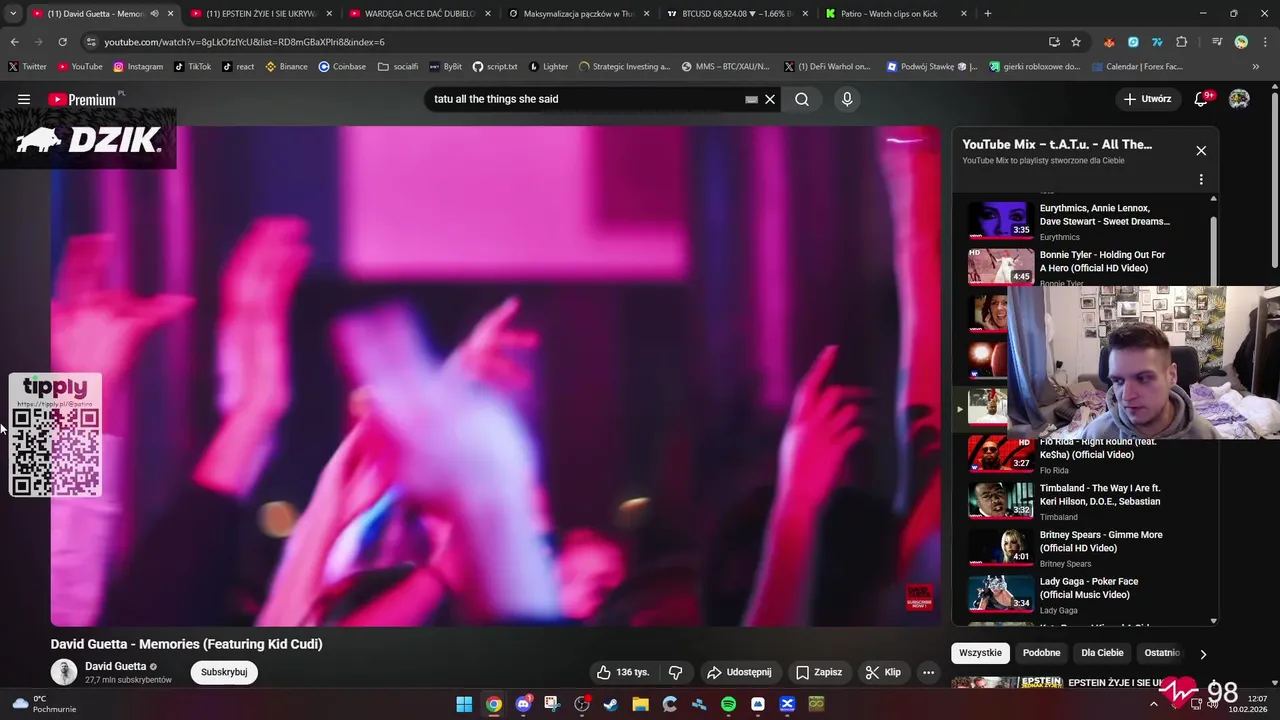
Task: Close the YouTube Mix playlist panel
Action: (1201, 150)
